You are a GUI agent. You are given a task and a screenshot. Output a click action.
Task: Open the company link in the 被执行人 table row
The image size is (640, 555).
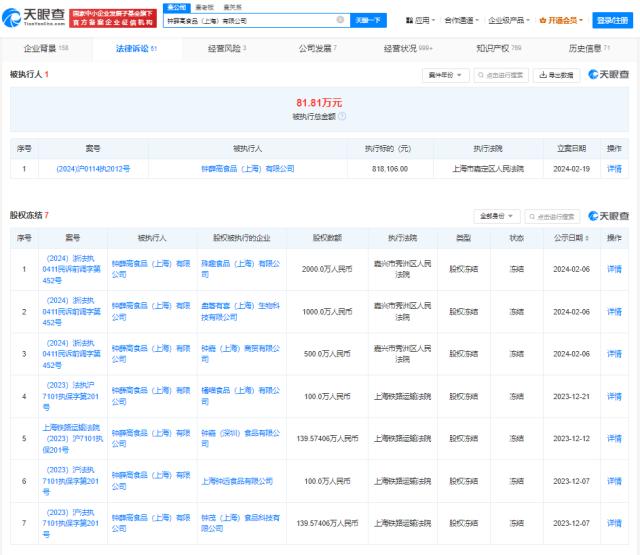tap(248, 169)
